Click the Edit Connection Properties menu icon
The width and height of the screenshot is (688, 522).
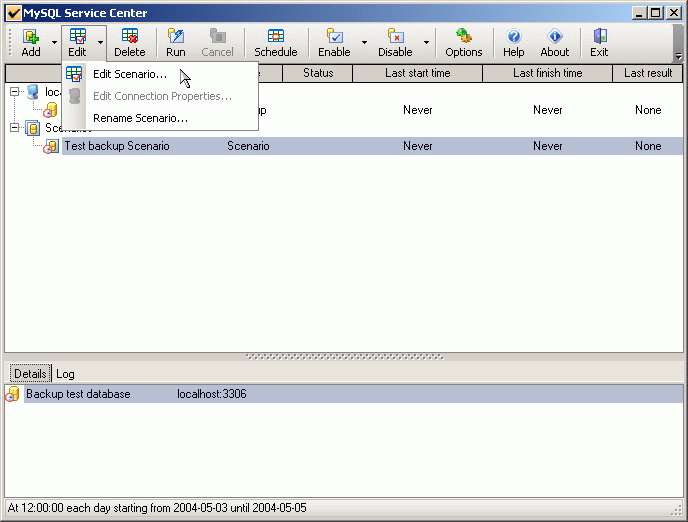pyautogui.click(x=75, y=96)
